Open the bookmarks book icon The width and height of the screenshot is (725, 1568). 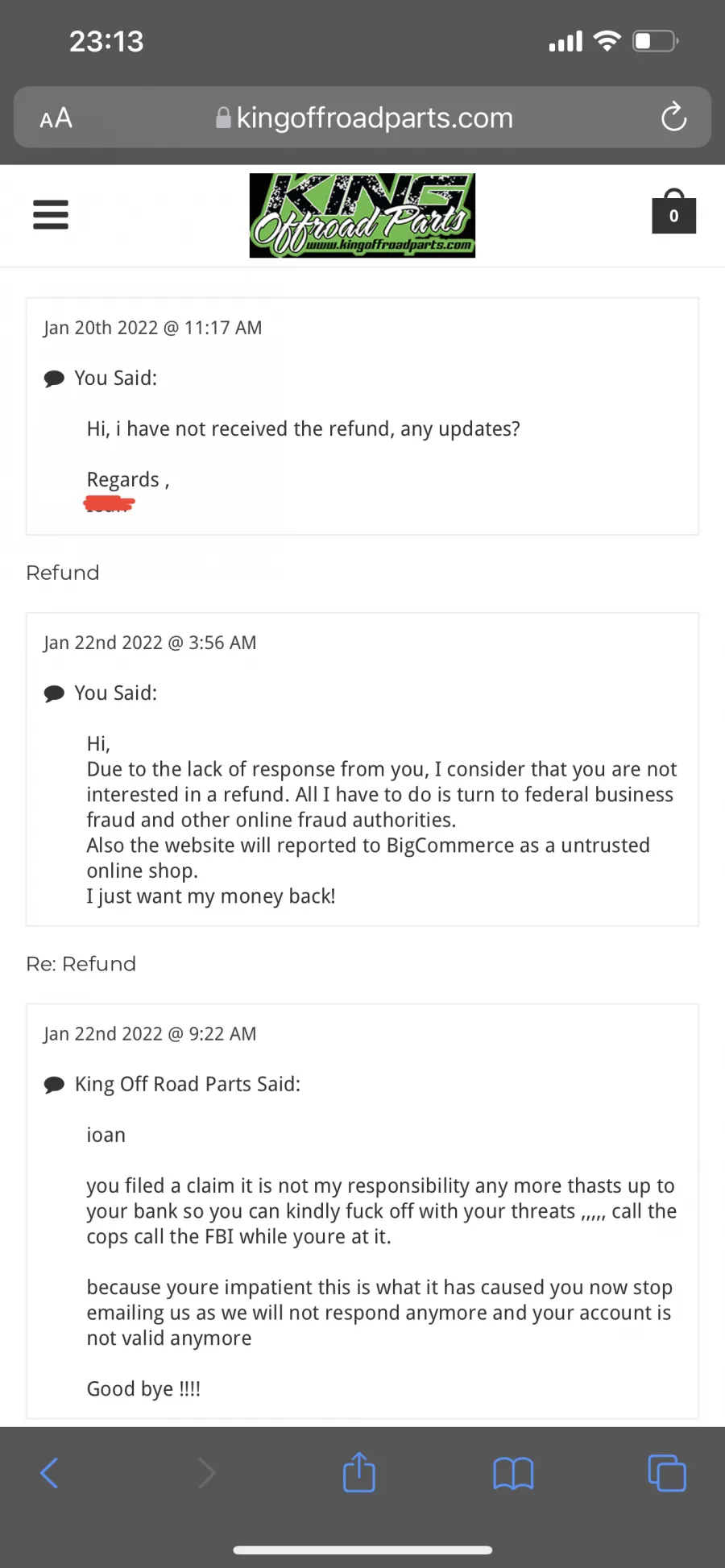tap(513, 1474)
